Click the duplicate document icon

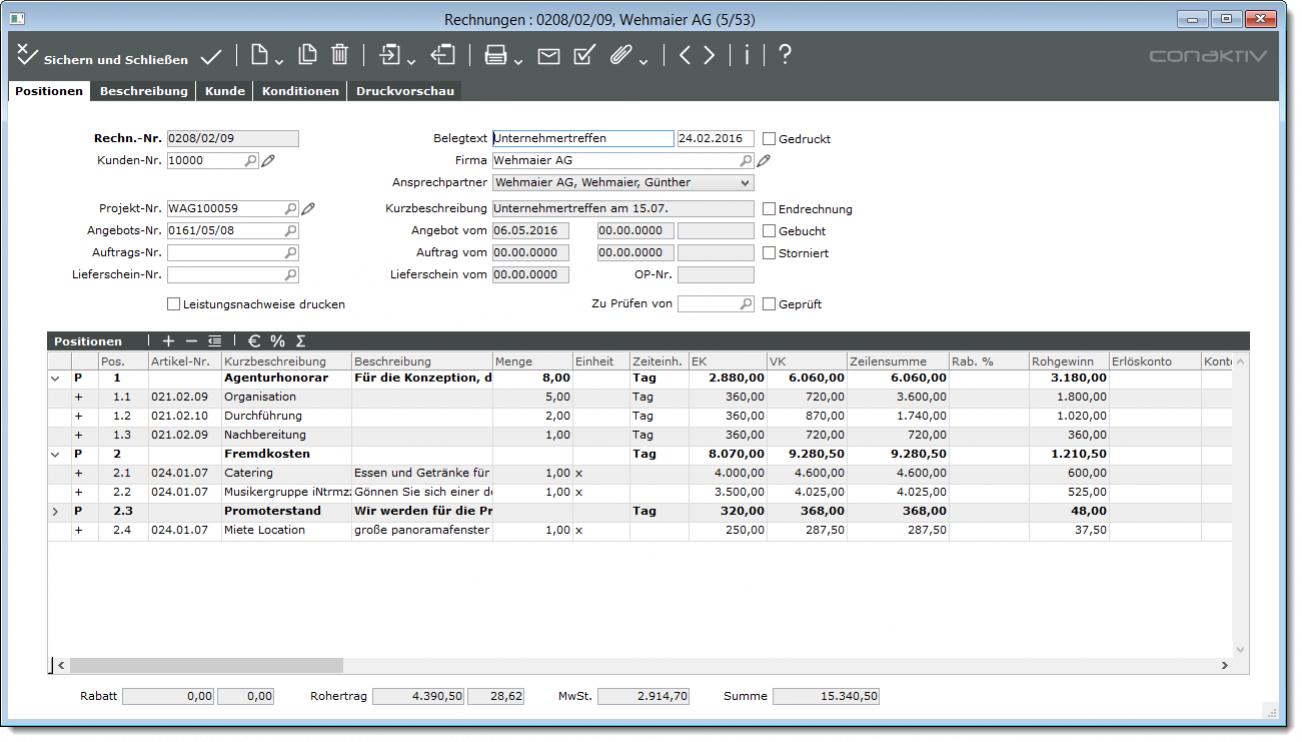[308, 56]
